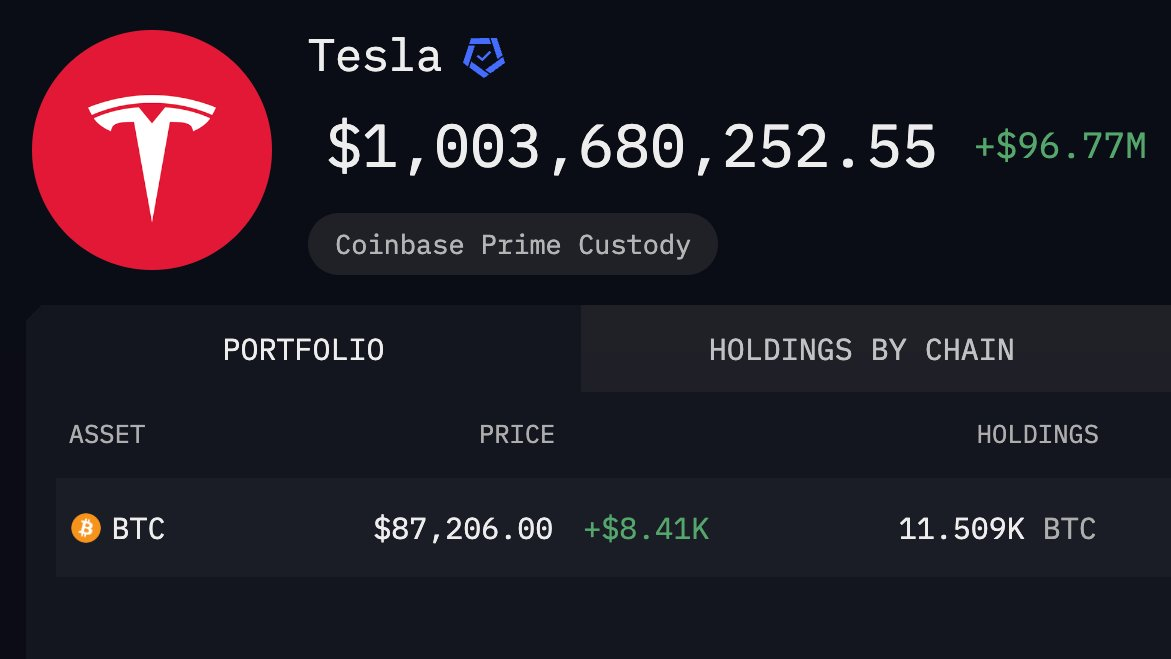Screen dimensions: 1171x659
Task: Click the BTC unit label in holdings
Action: click(x=1069, y=528)
